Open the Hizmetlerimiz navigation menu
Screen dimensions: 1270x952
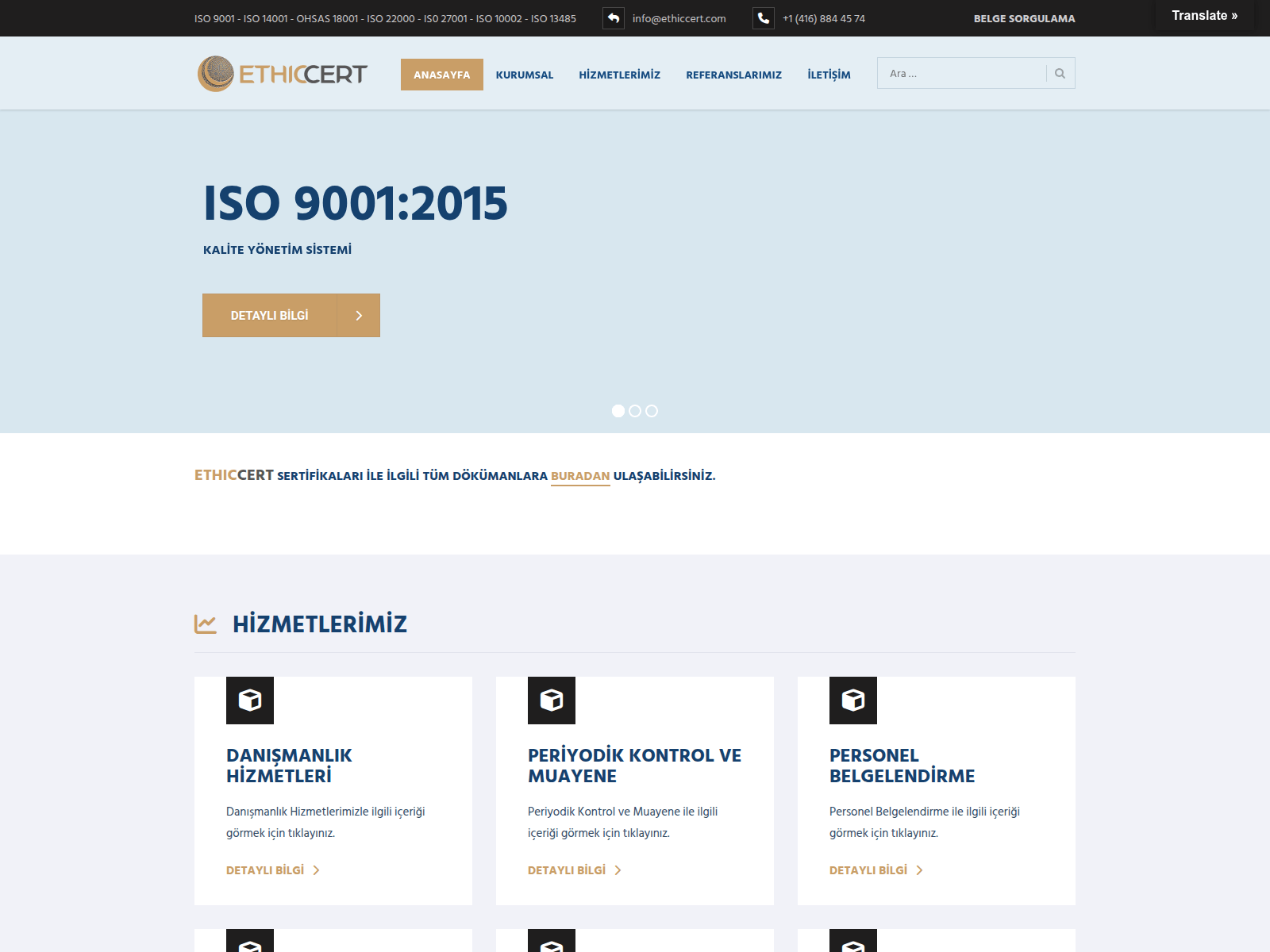point(620,75)
